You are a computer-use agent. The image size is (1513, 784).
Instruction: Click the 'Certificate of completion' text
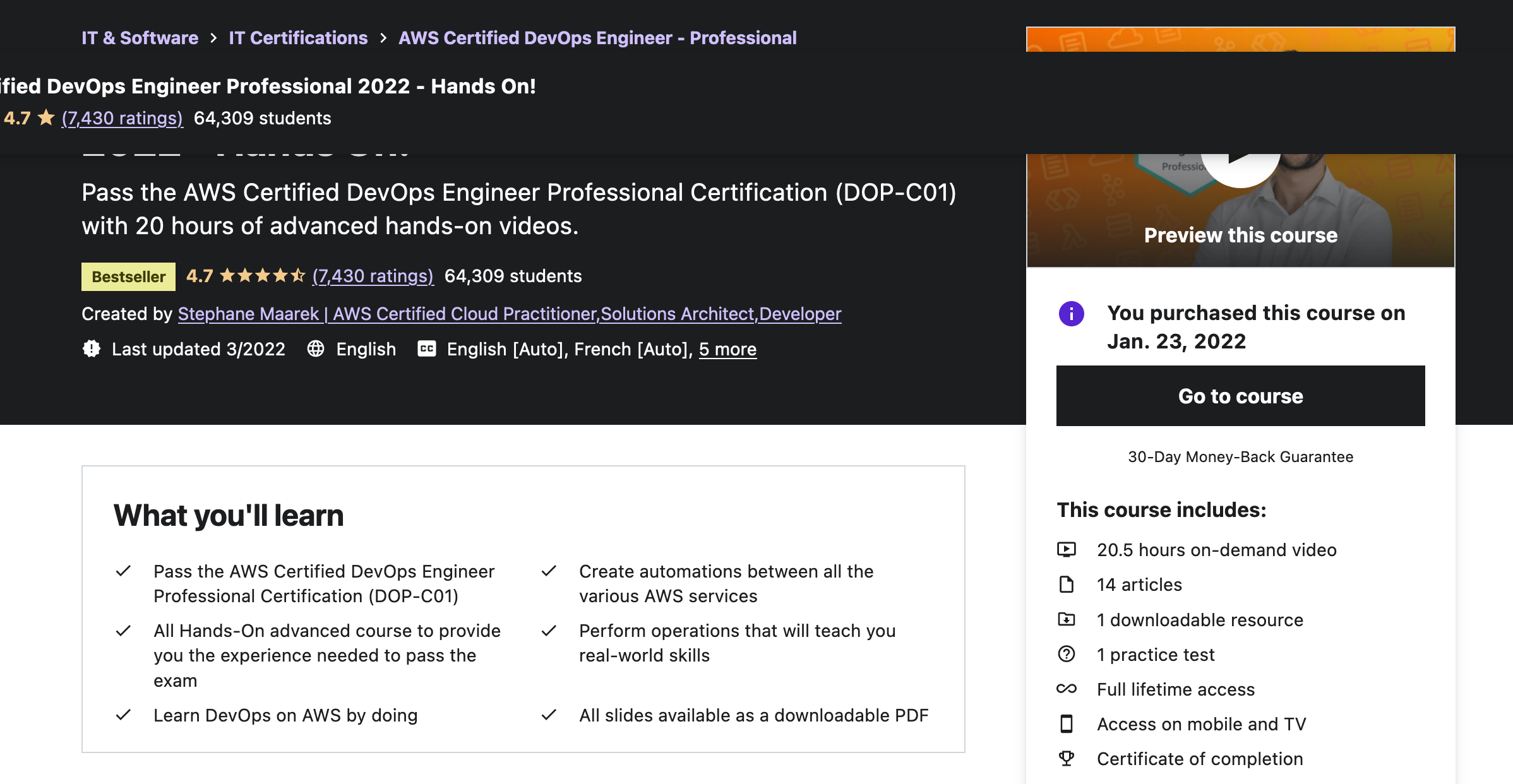point(1200,759)
